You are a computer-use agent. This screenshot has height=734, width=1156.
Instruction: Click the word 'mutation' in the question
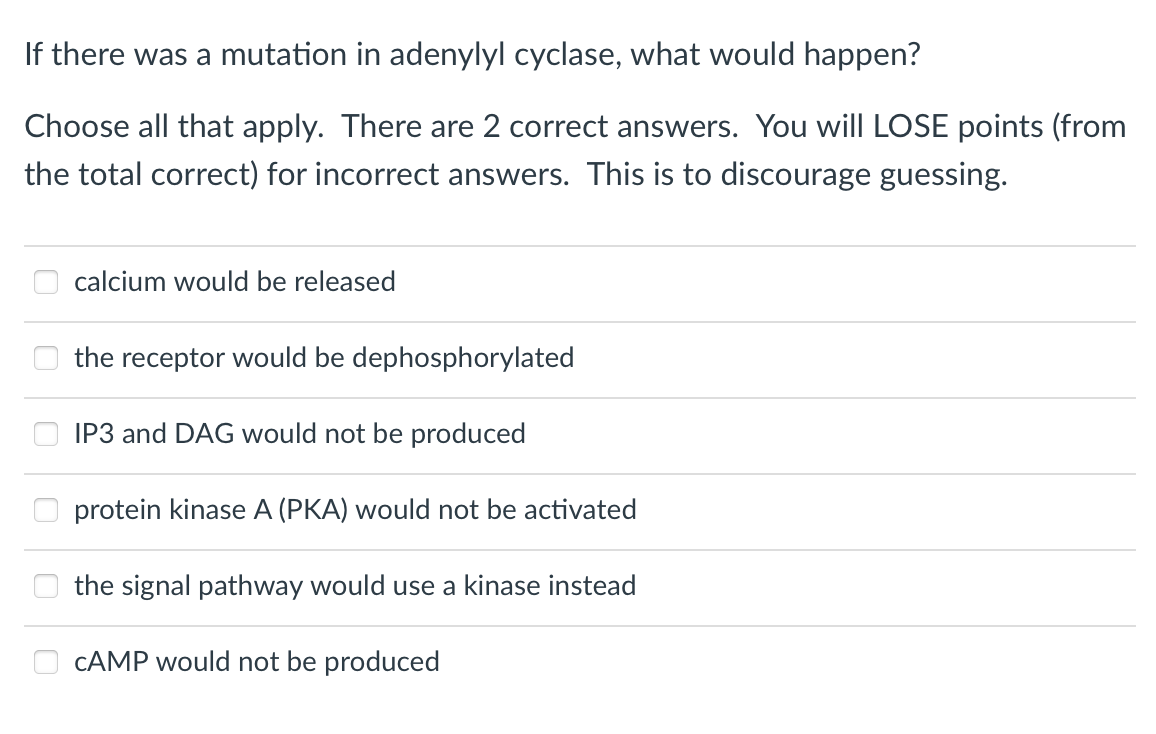point(282,54)
